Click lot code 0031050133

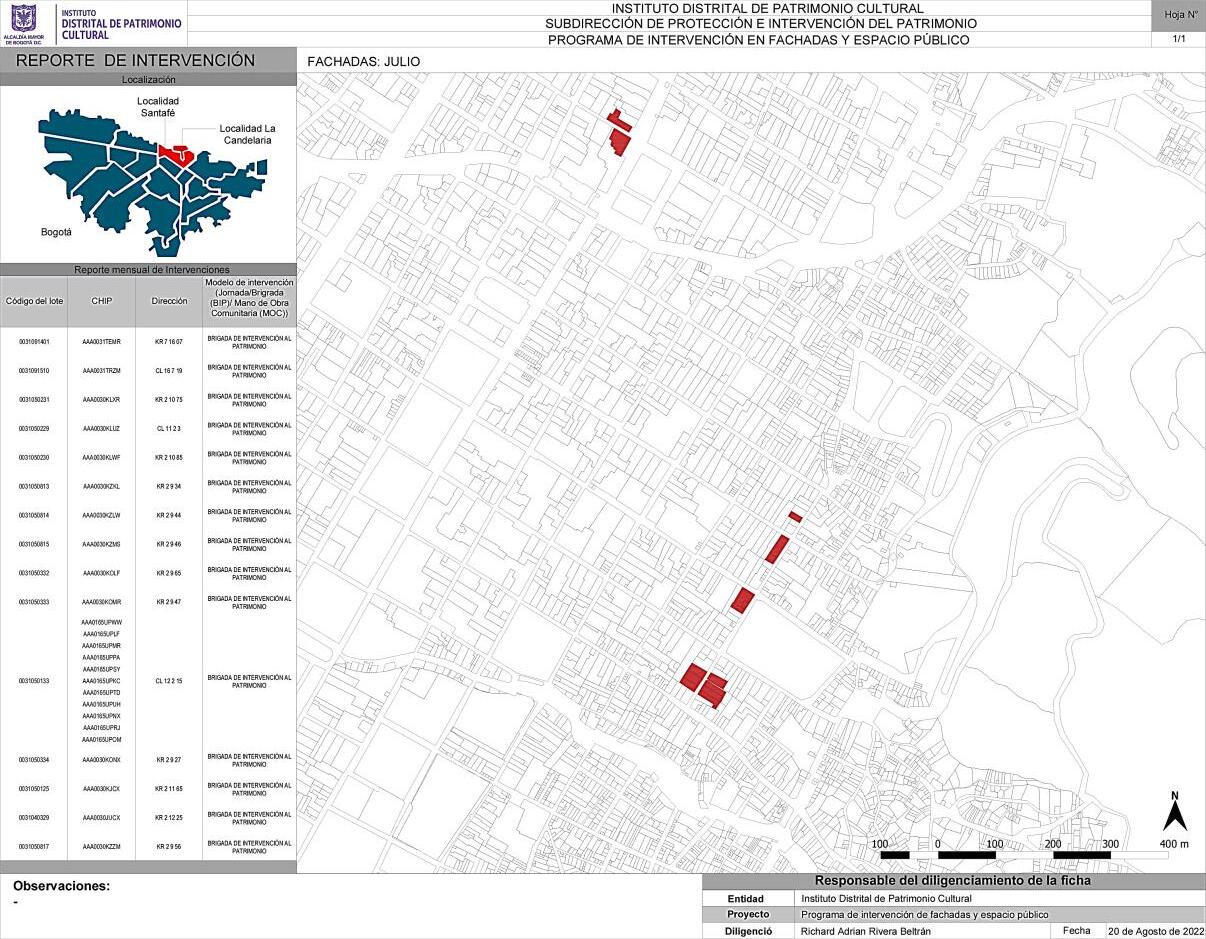coord(34,681)
